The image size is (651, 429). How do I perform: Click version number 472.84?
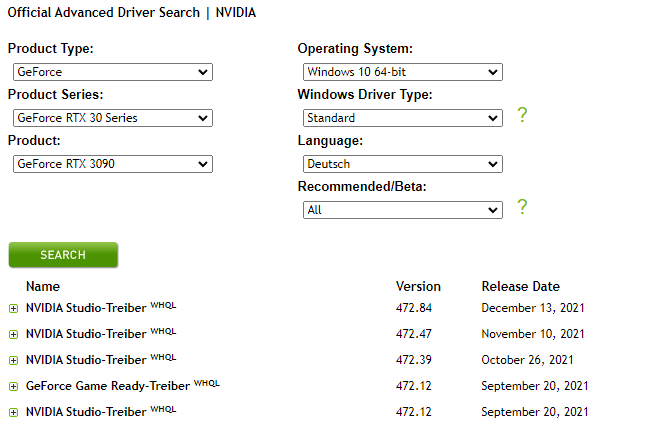point(414,308)
